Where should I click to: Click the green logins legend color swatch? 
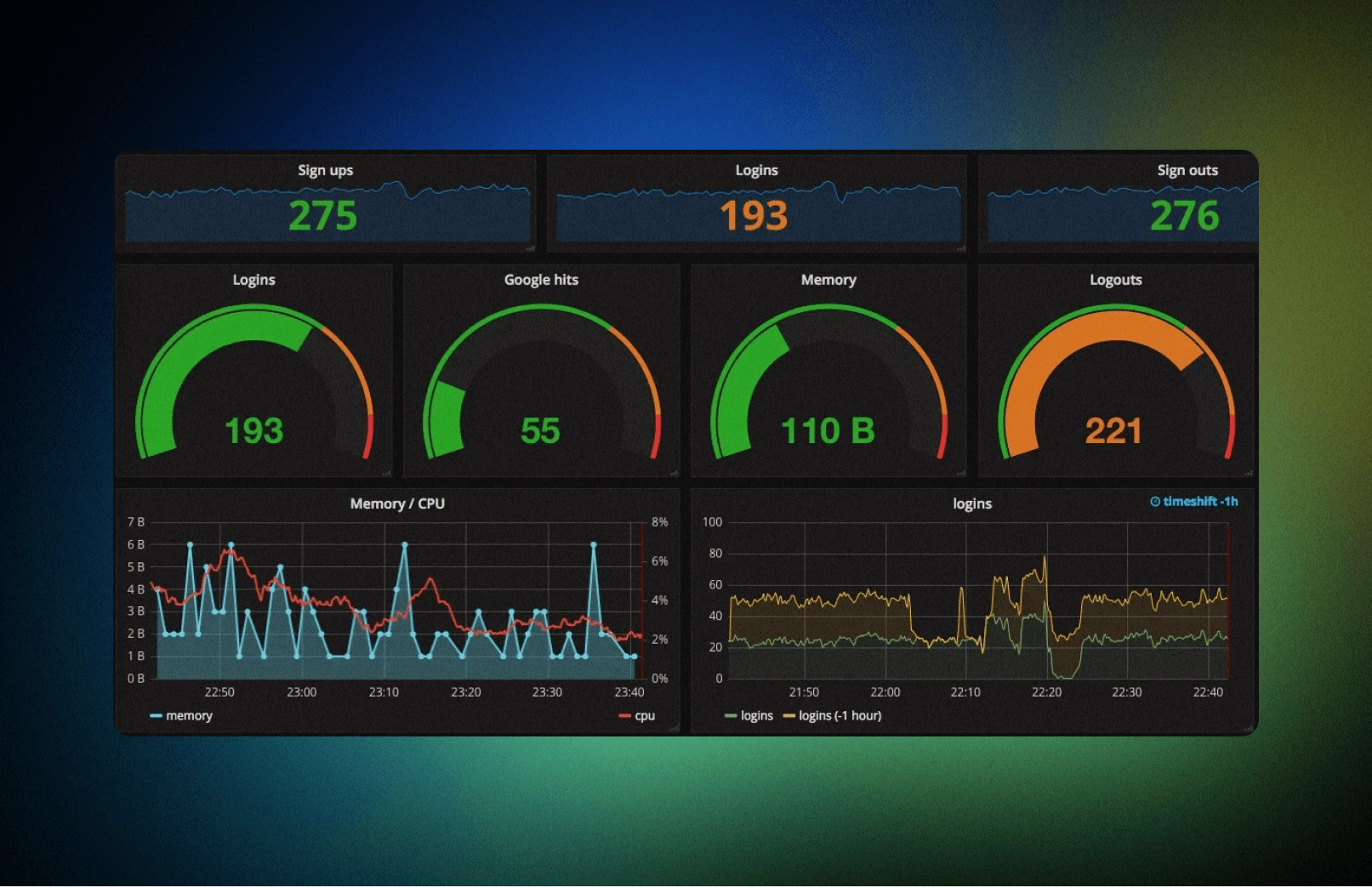pyautogui.click(x=731, y=716)
